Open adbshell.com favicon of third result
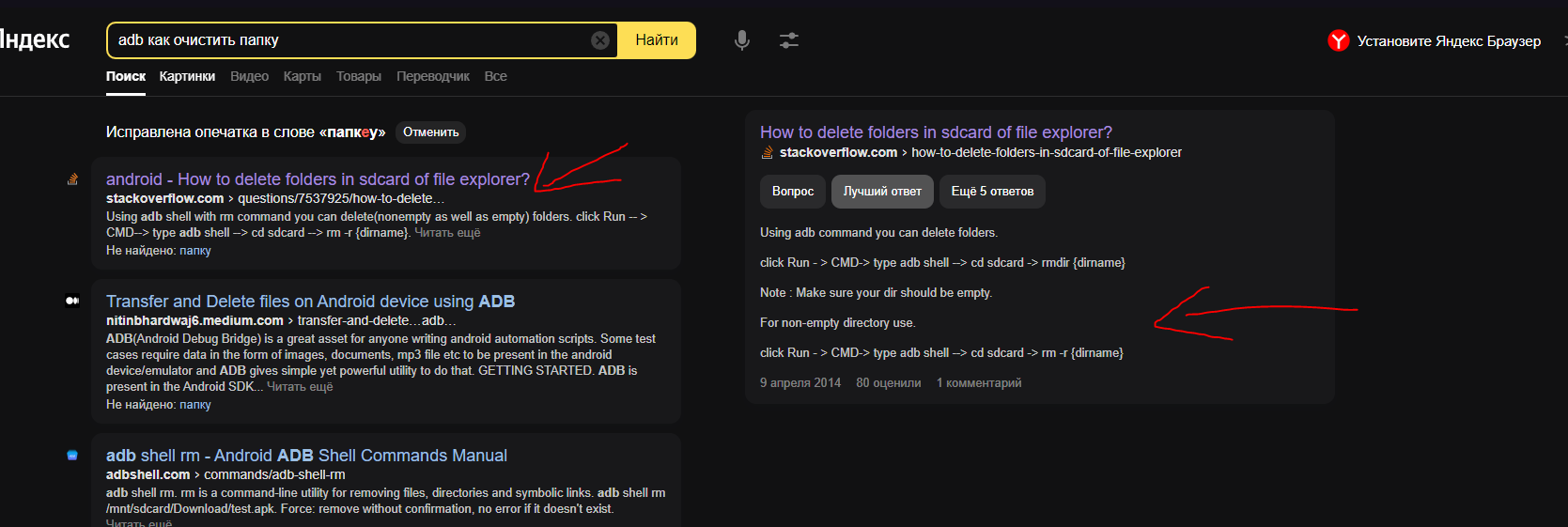 [72, 456]
